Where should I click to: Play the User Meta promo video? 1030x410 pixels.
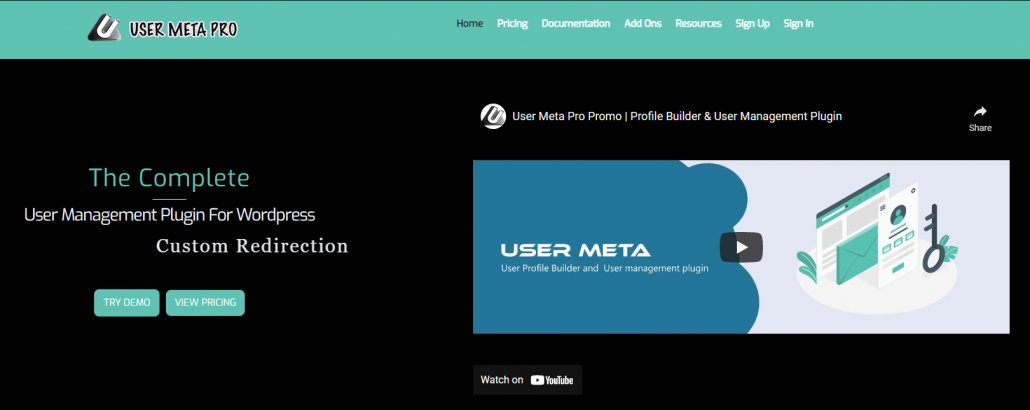pos(741,247)
